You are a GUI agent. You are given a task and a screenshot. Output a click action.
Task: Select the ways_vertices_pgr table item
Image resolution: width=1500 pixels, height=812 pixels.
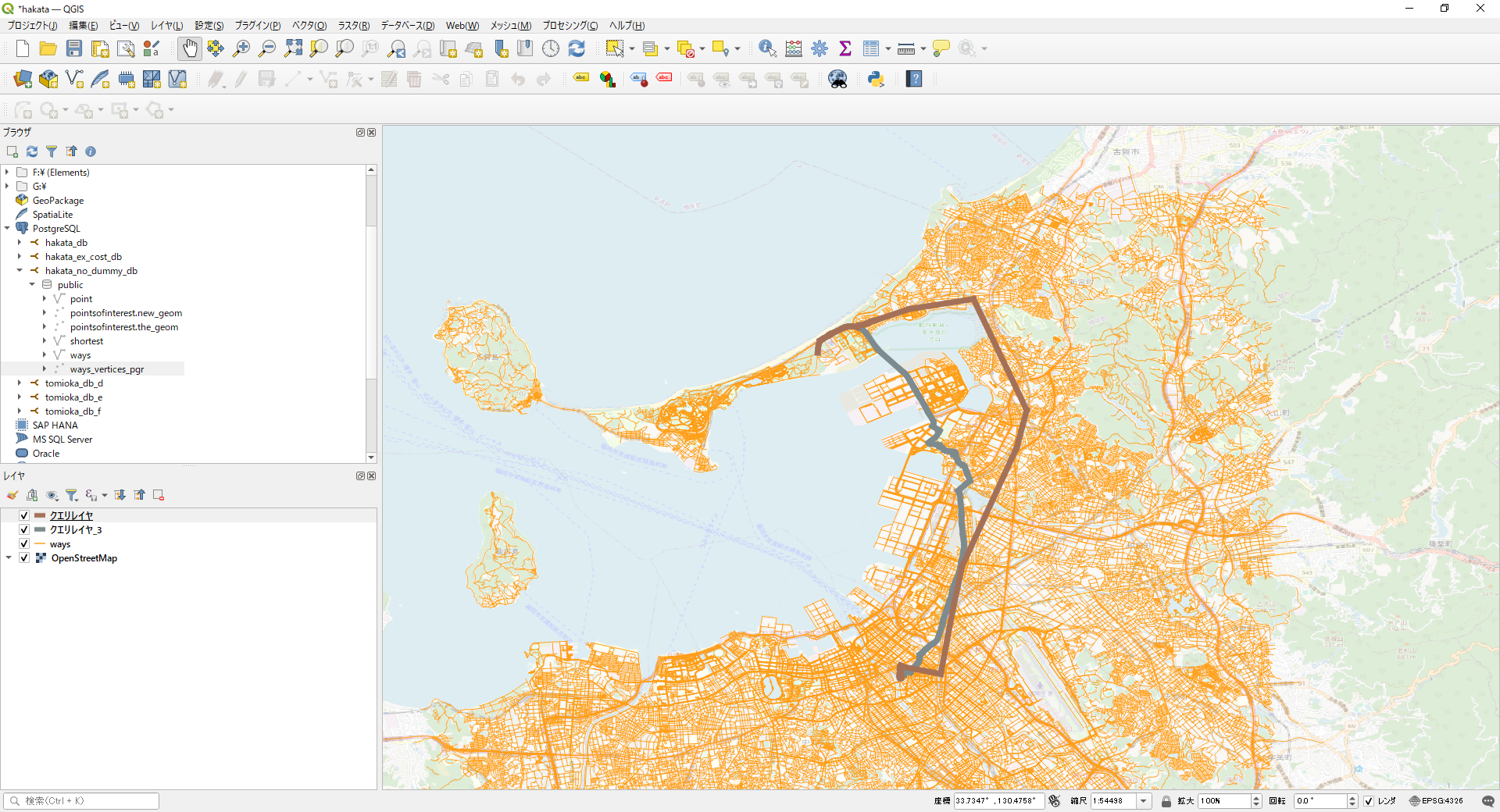107,369
